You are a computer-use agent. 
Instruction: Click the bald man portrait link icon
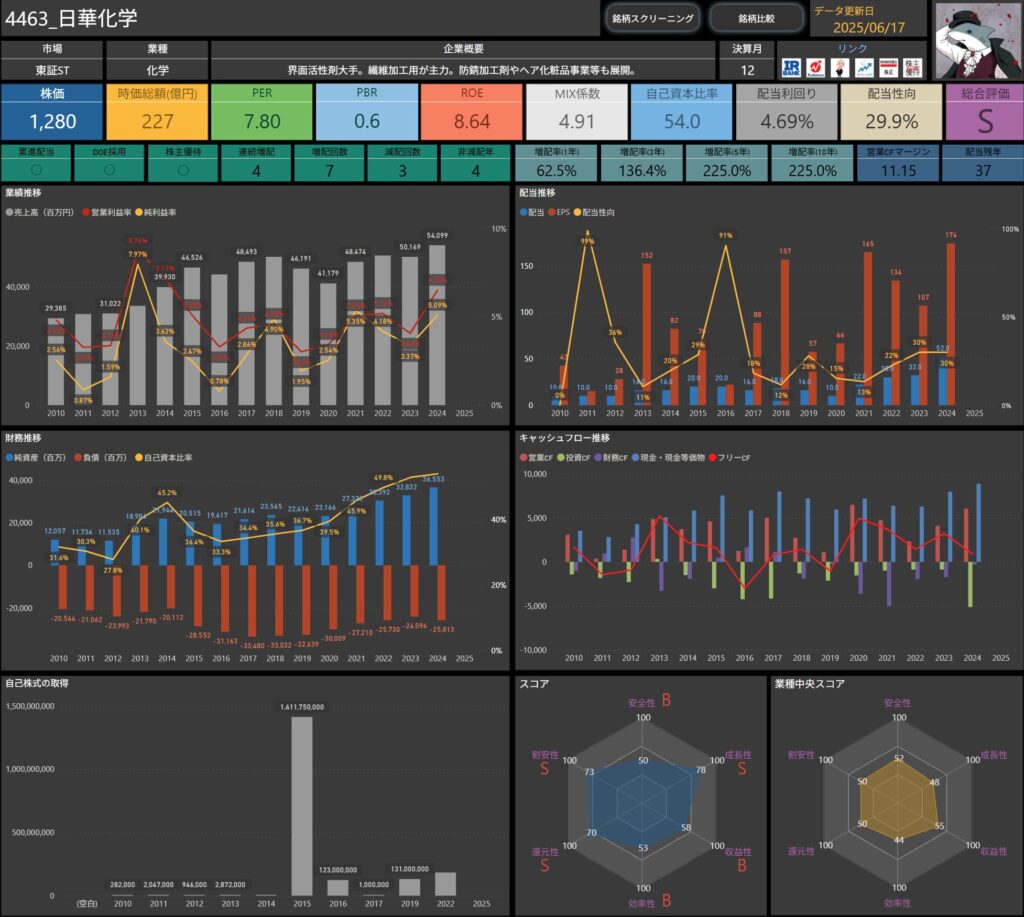[840, 68]
